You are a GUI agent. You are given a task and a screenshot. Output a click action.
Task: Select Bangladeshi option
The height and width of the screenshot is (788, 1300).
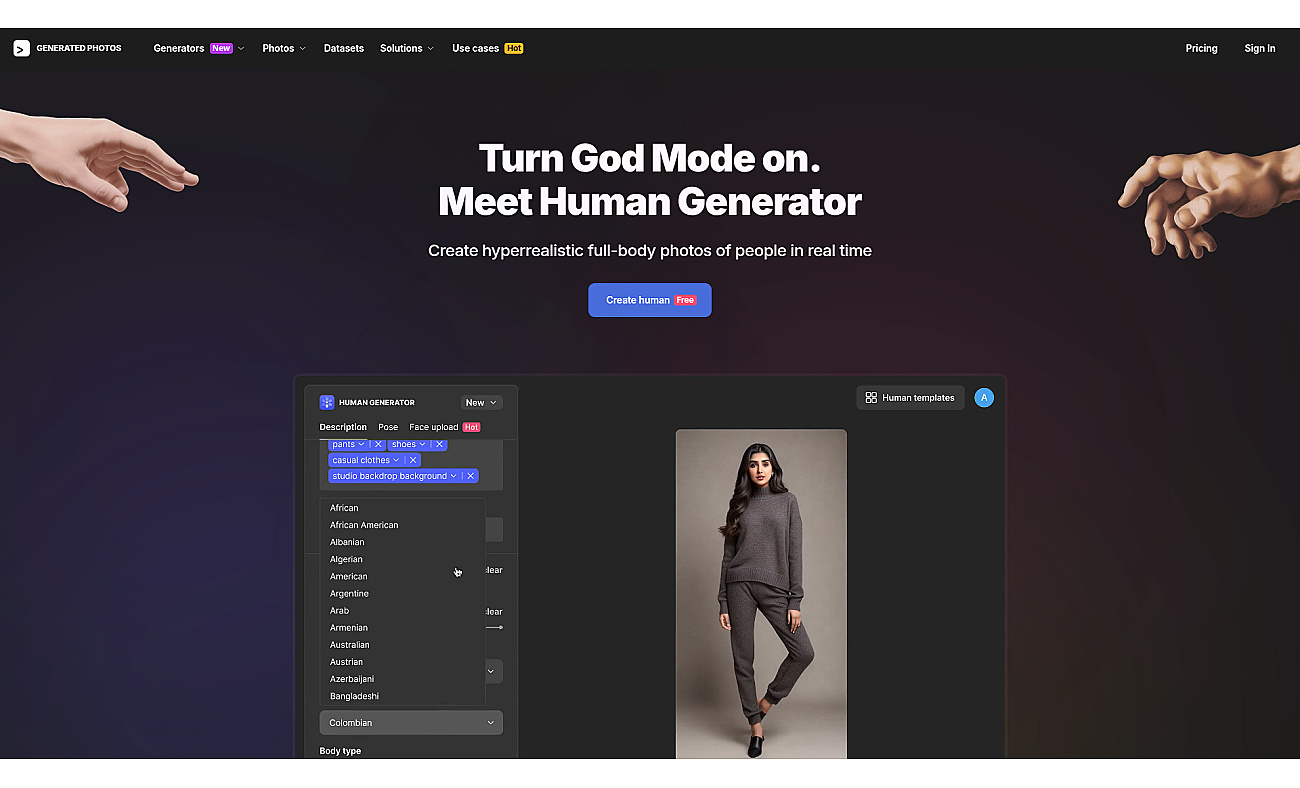point(402,696)
